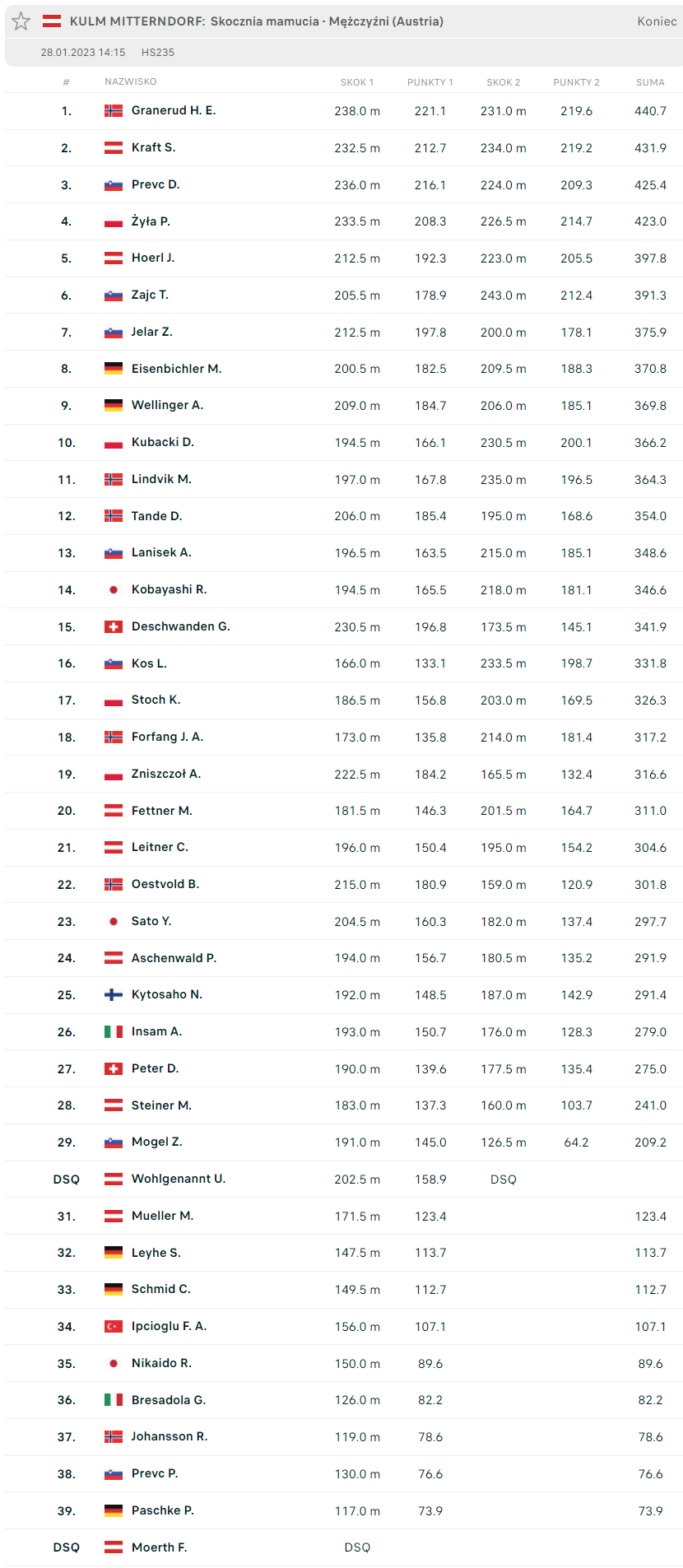
Task: Click the NAZWISKO column header
Action: tap(130, 81)
